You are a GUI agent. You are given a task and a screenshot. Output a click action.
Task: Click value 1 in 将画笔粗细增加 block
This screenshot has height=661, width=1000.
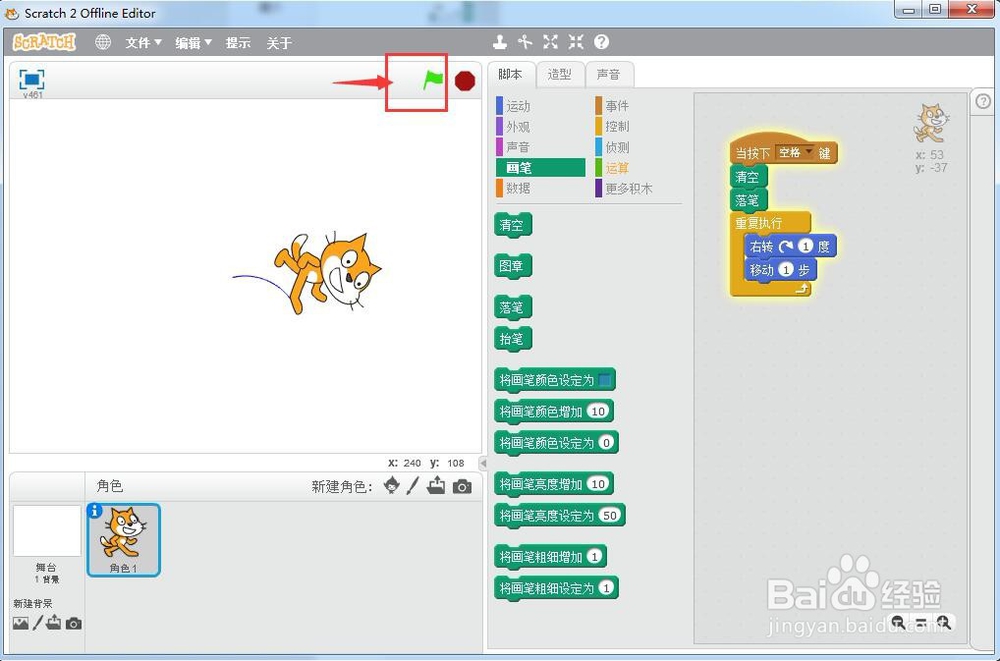point(594,556)
